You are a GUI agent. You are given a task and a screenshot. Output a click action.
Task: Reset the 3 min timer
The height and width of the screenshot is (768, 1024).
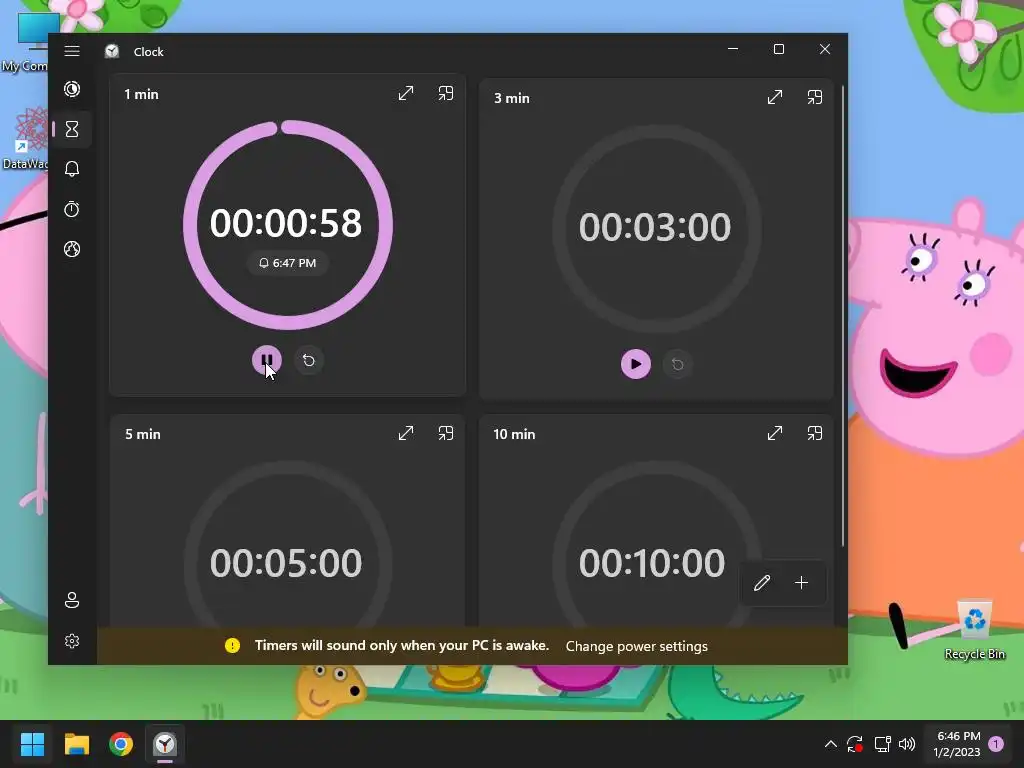coord(678,364)
